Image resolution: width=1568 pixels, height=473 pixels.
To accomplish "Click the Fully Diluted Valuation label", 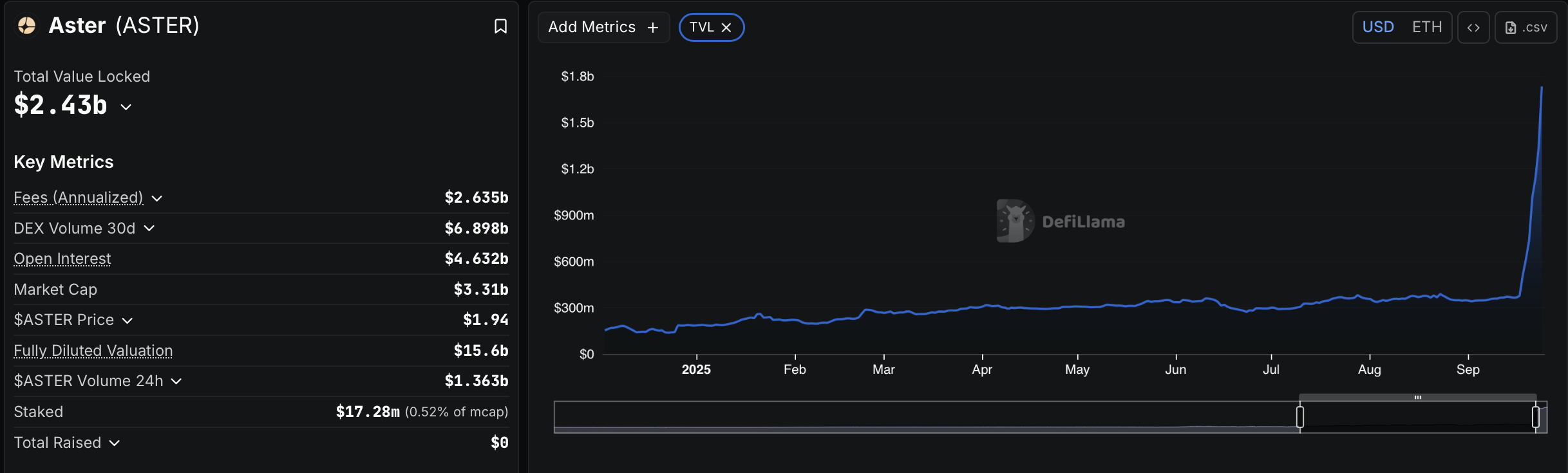I will [93, 351].
